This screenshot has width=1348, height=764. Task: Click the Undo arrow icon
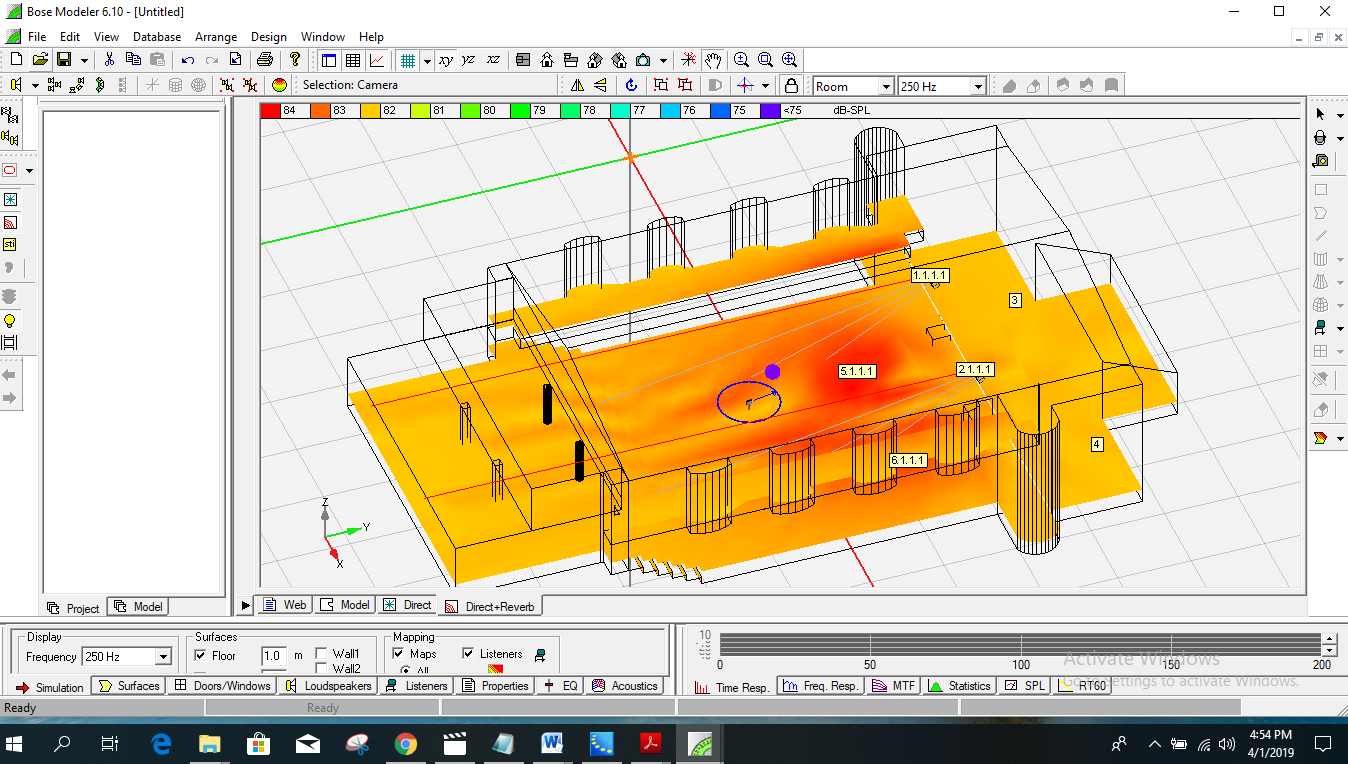tap(187, 60)
